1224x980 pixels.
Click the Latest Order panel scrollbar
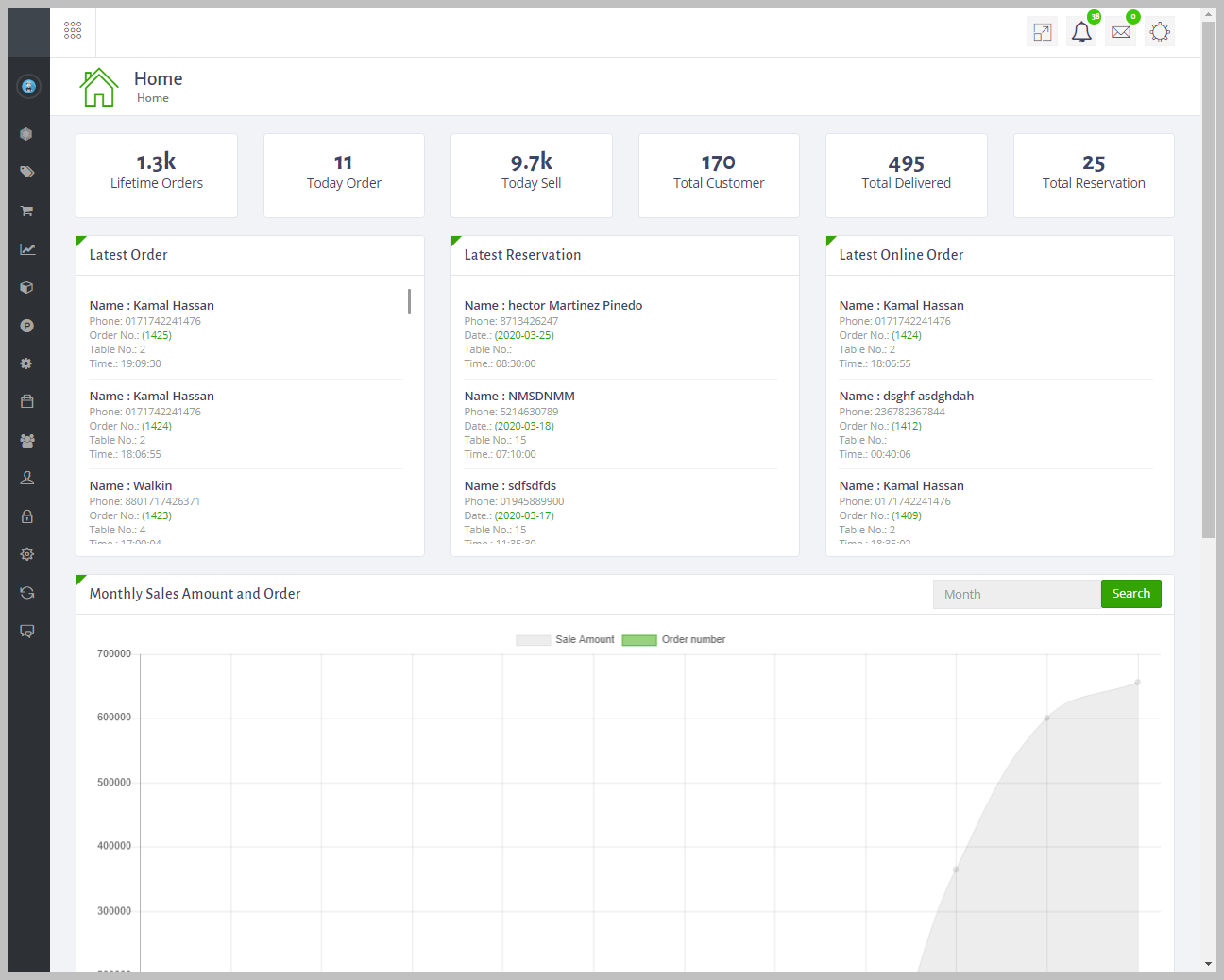click(x=409, y=301)
